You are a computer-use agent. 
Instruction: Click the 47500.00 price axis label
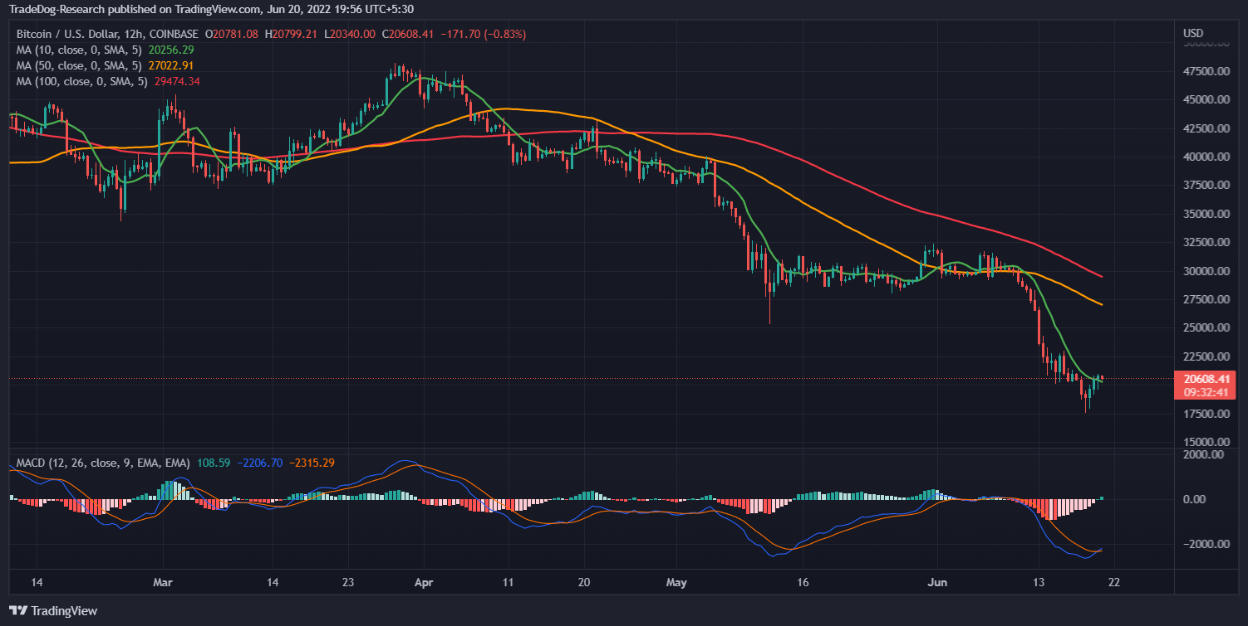click(1205, 72)
